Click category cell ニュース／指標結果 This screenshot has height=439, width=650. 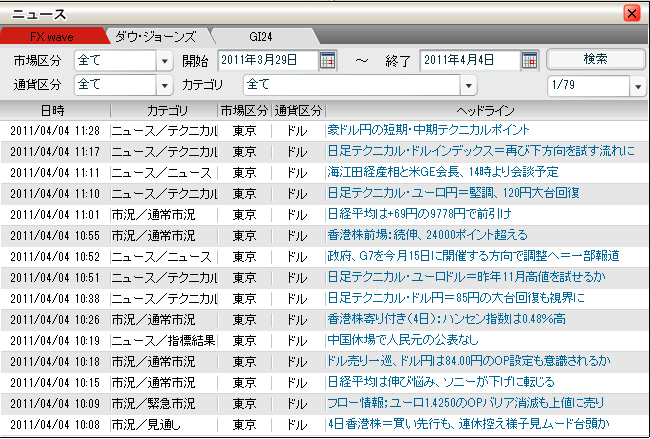pos(164,341)
